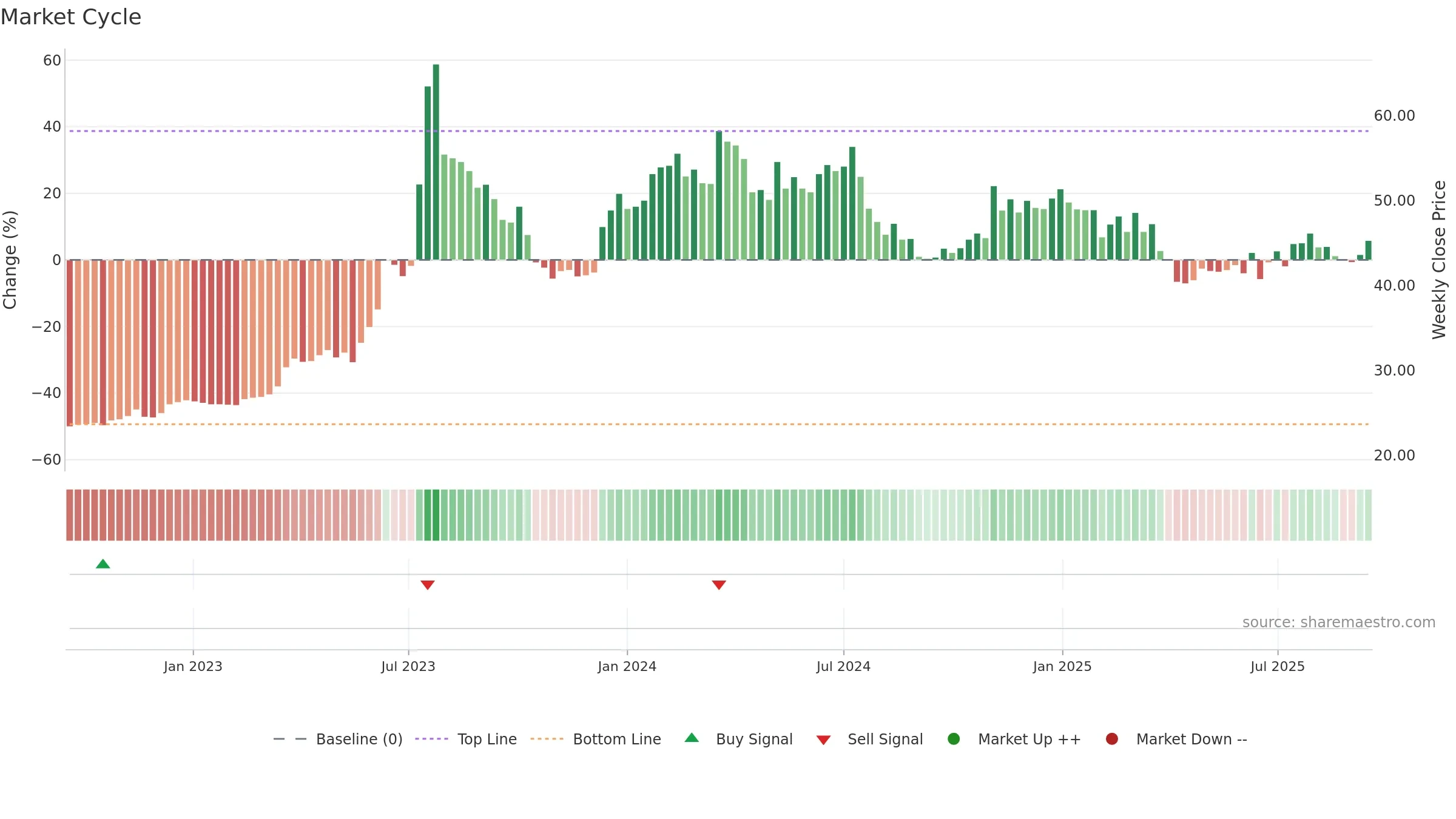Viewport: 1456px width, 819px height.
Task: Click the Sell Signal marker near Jul 2023
Action: (x=428, y=585)
